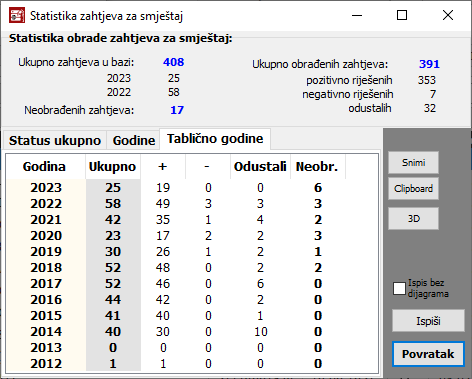The height and width of the screenshot is (379, 472).
Task: Close the Statistika zahtjeva window
Action: tap(448, 15)
